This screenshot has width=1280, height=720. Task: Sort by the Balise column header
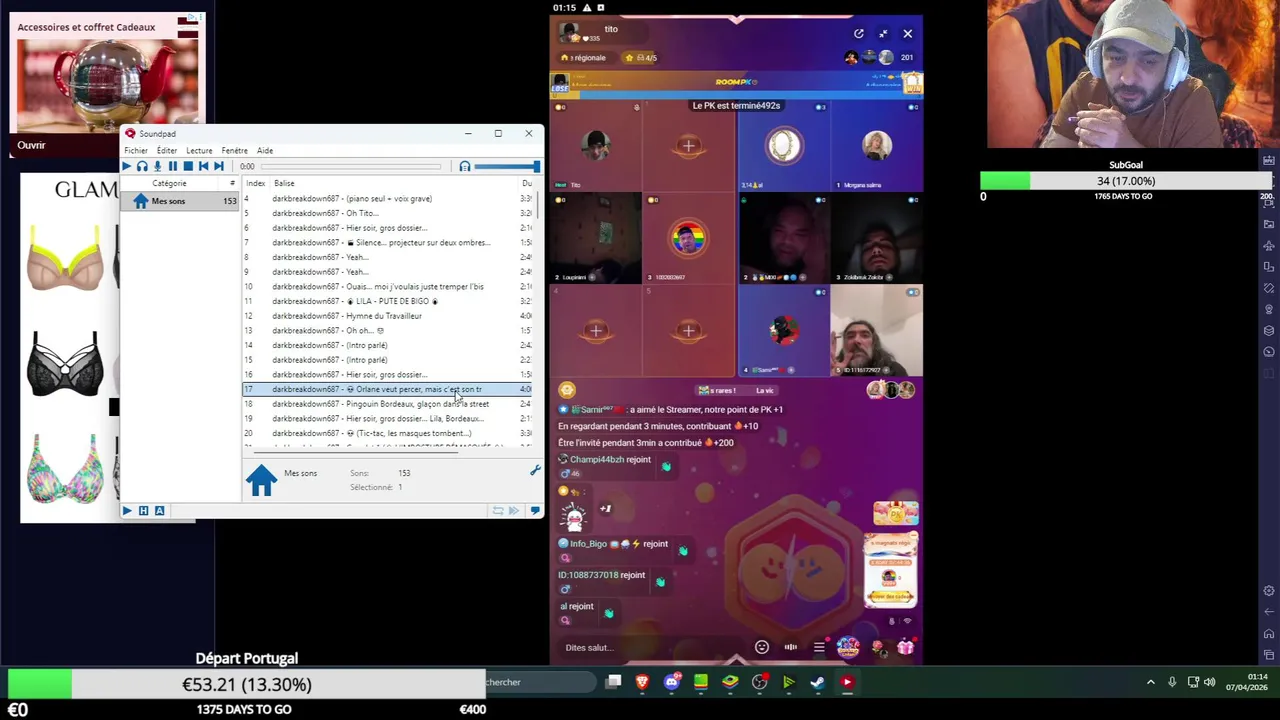[285, 183]
